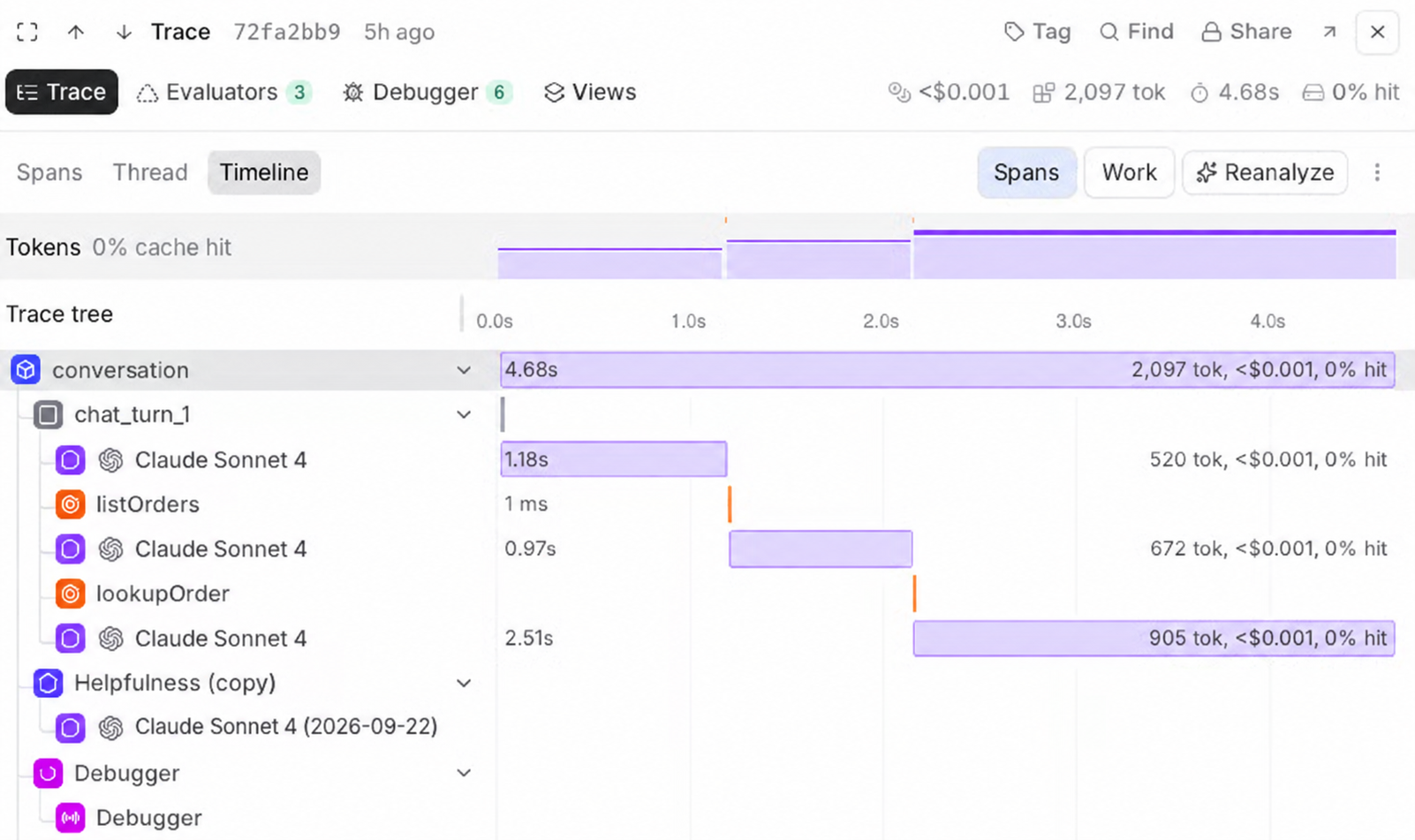Click the 0% hit cache stat in header

click(x=1351, y=92)
